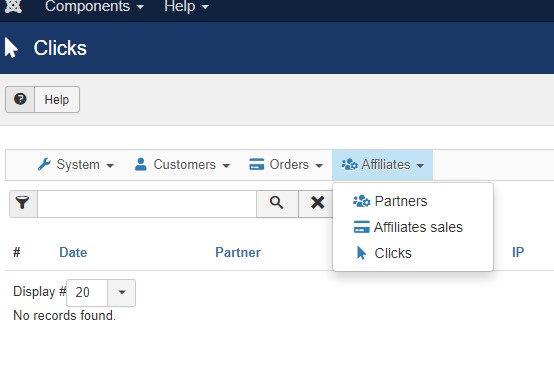Open the Display # count selector arrow

click(122, 292)
